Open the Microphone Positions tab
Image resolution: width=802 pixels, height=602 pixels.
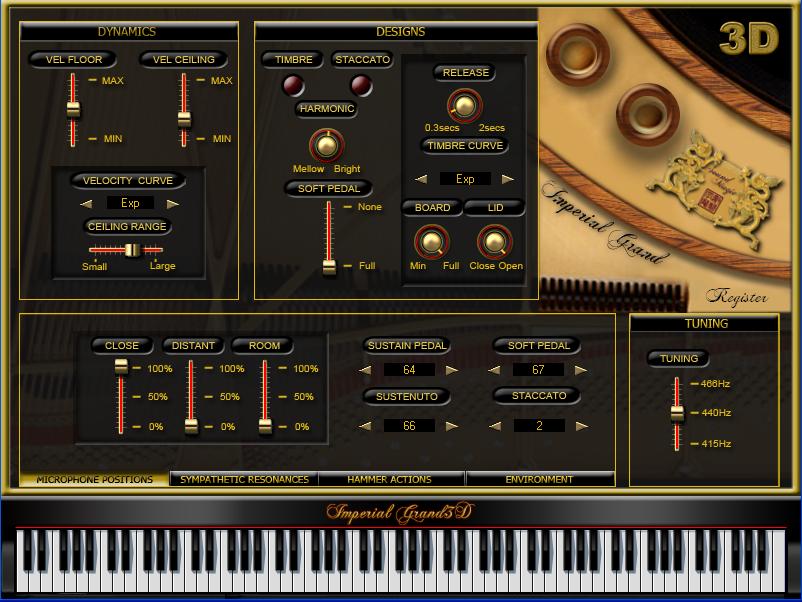[95, 479]
